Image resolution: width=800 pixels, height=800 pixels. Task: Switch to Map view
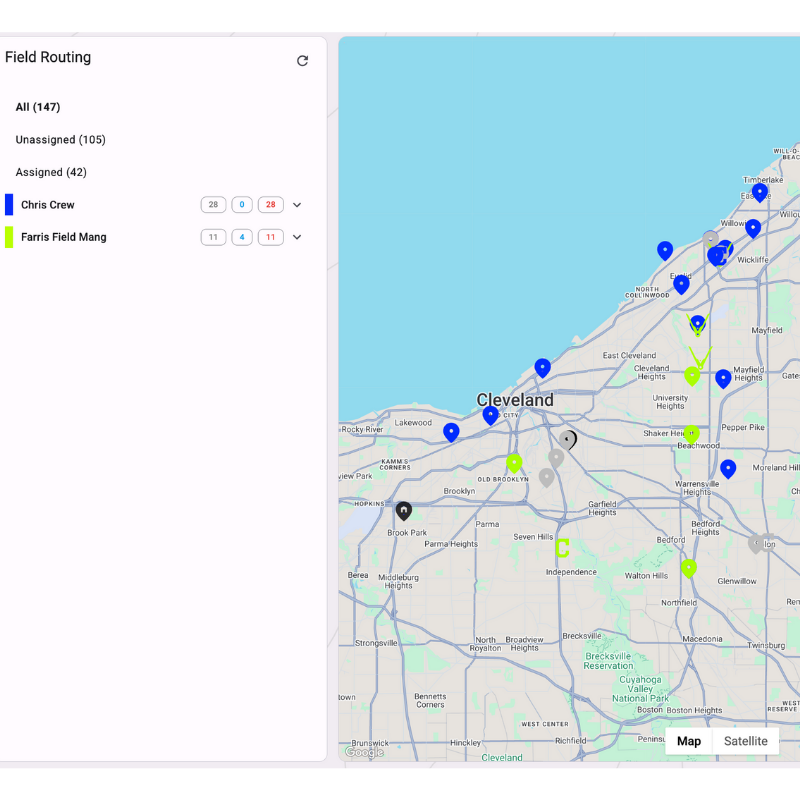point(689,741)
